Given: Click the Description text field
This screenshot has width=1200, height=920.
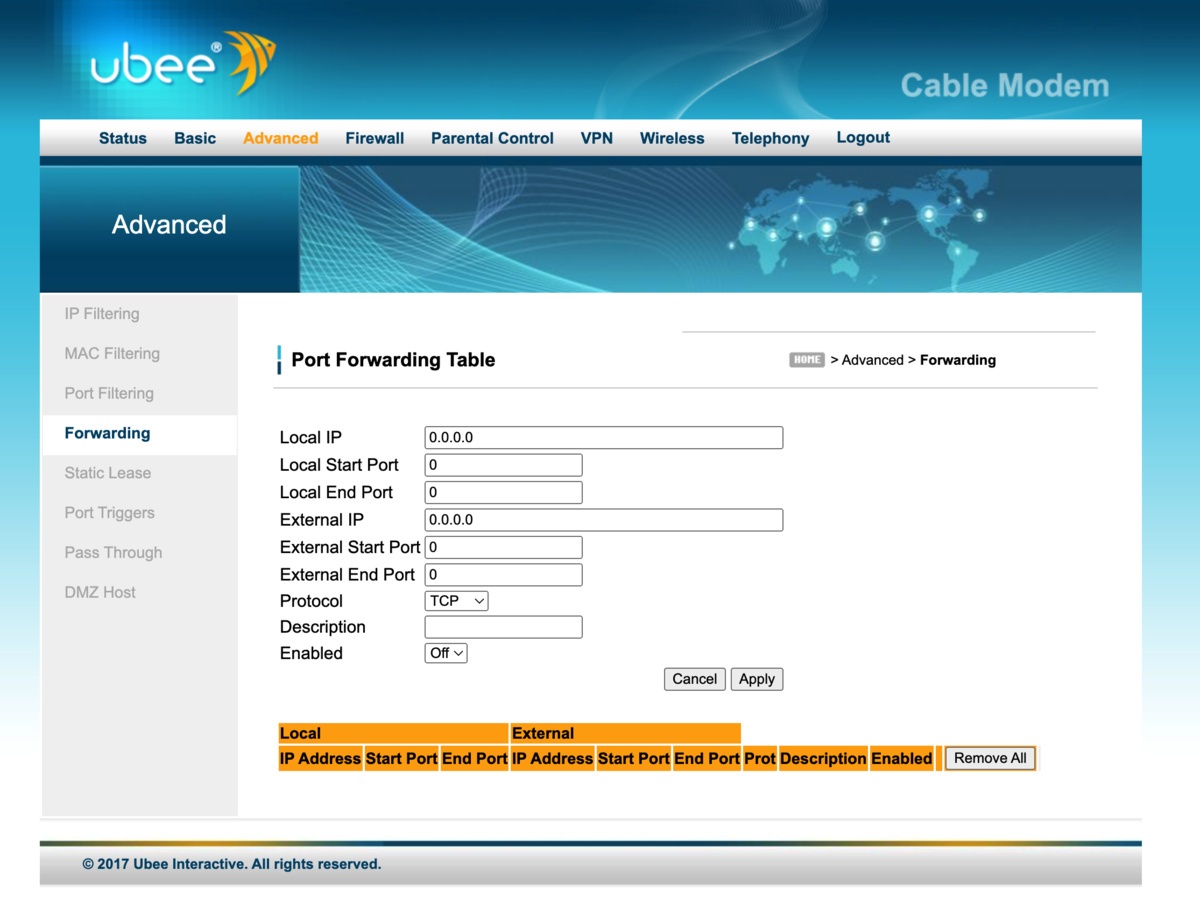Looking at the screenshot, I should (503, 627).
